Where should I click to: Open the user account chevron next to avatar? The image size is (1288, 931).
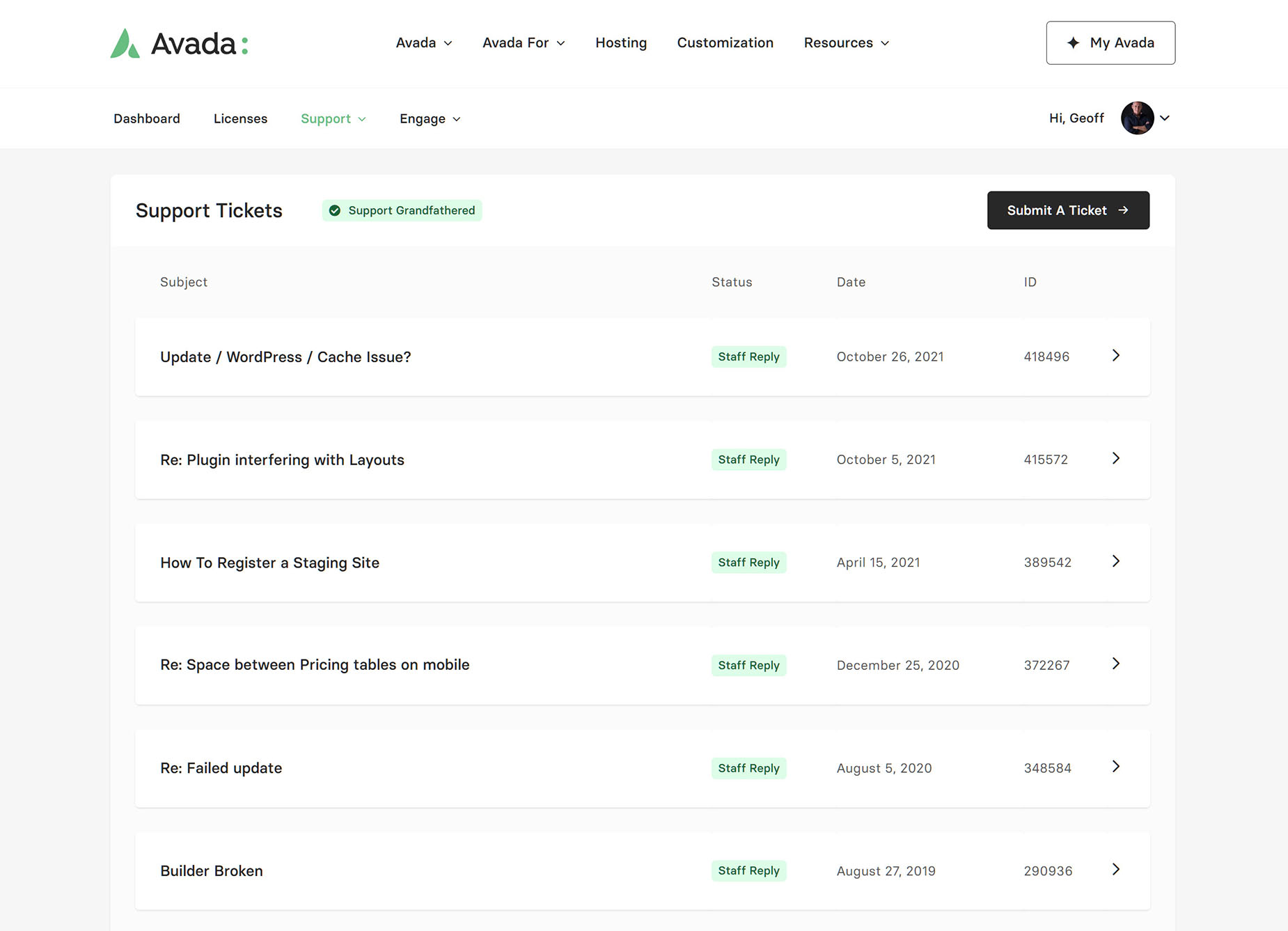(1164, 118)
